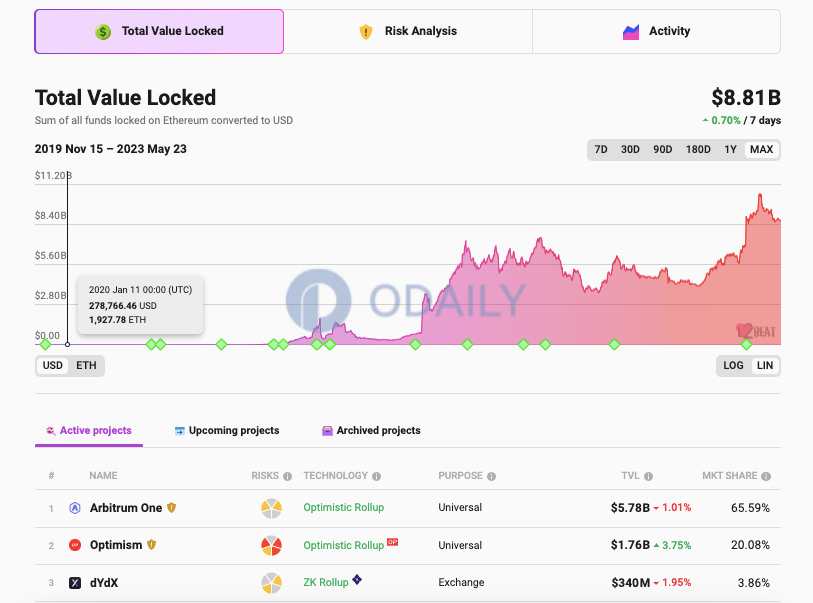This screenshot has height=603, width=813.
Task: Click the Active projects magnifier icon
Action: (50, 431)
